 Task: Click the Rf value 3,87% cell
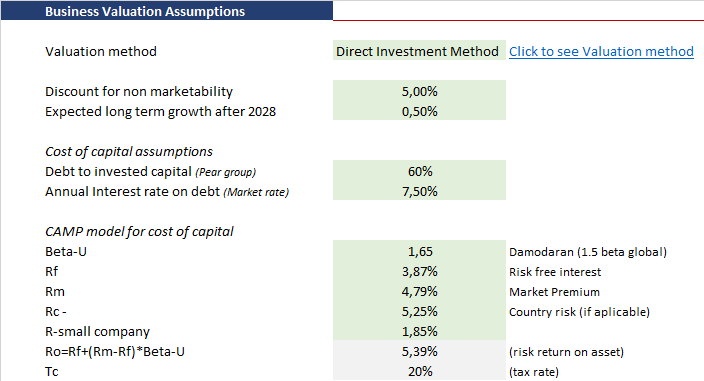coord(419,271)
